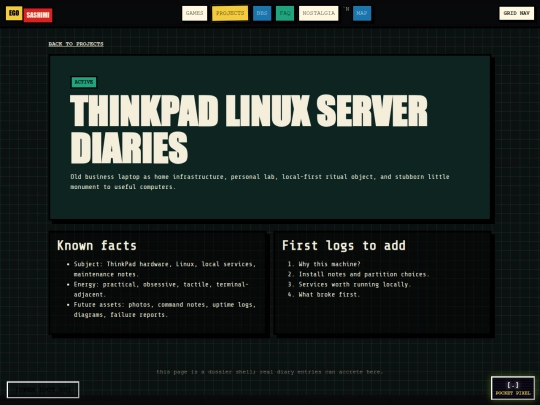The image size is (540, 405).
Task: Follow the Back to Projects link
Action: click(x=76, y=44)
